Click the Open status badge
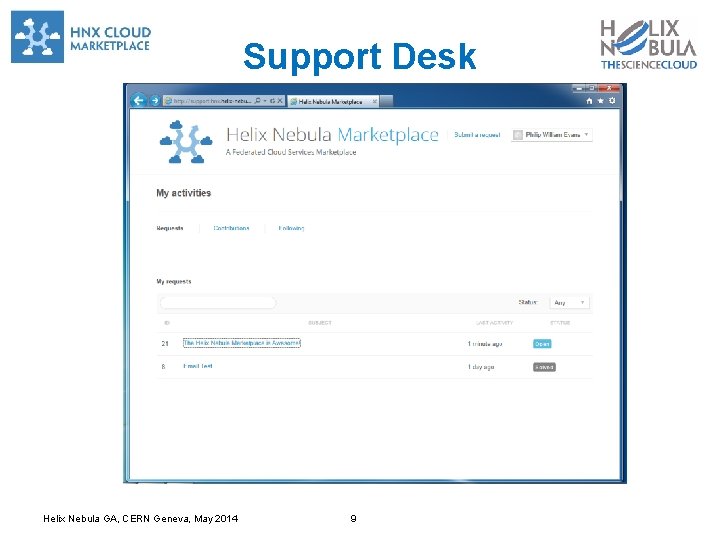The image size is (720, 540). [542, 344]
